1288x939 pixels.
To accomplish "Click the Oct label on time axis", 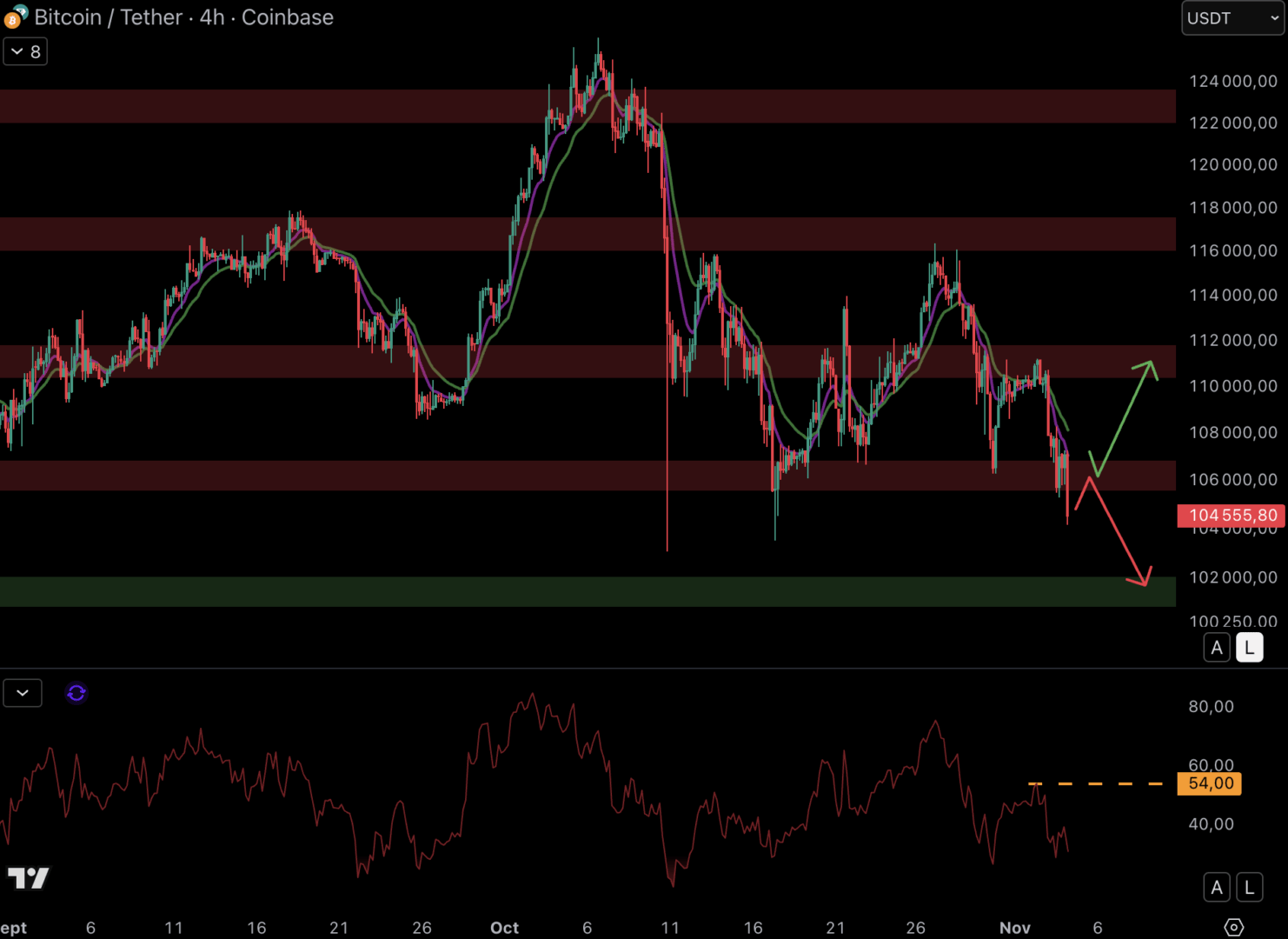I will pos(504,928).
